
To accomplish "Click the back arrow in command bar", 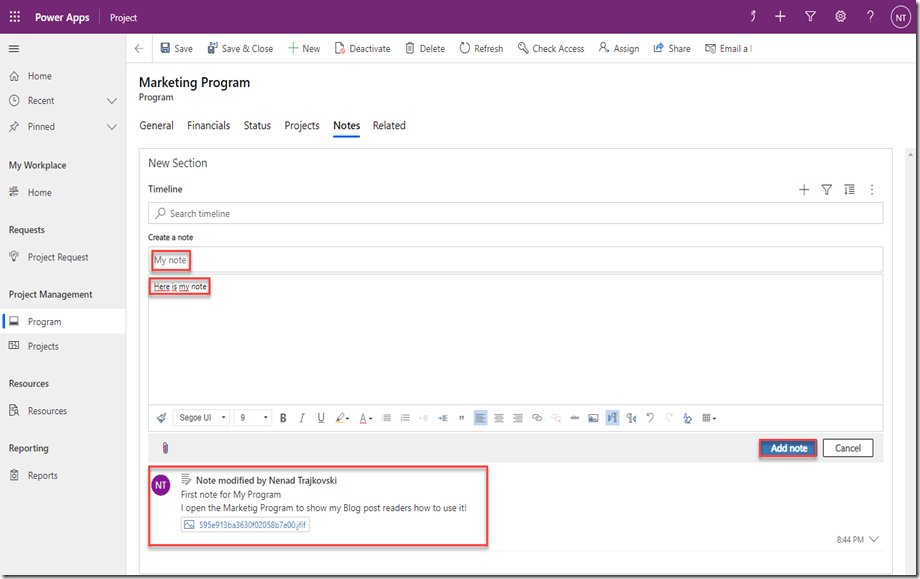I will pyautogui.click(x=139, y=48).
